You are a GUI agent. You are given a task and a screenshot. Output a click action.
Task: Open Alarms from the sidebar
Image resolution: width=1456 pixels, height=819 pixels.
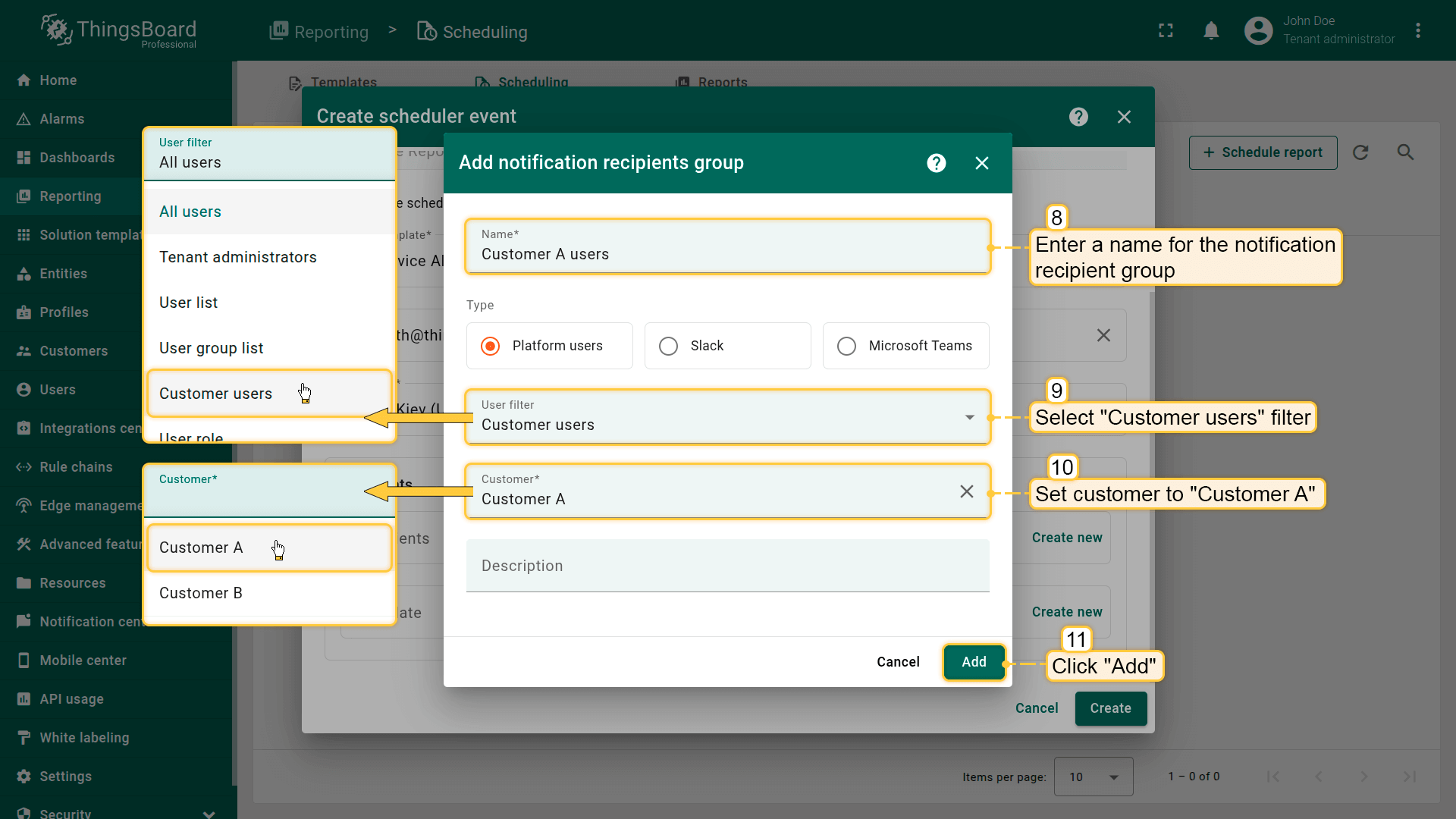coord(62,119)
